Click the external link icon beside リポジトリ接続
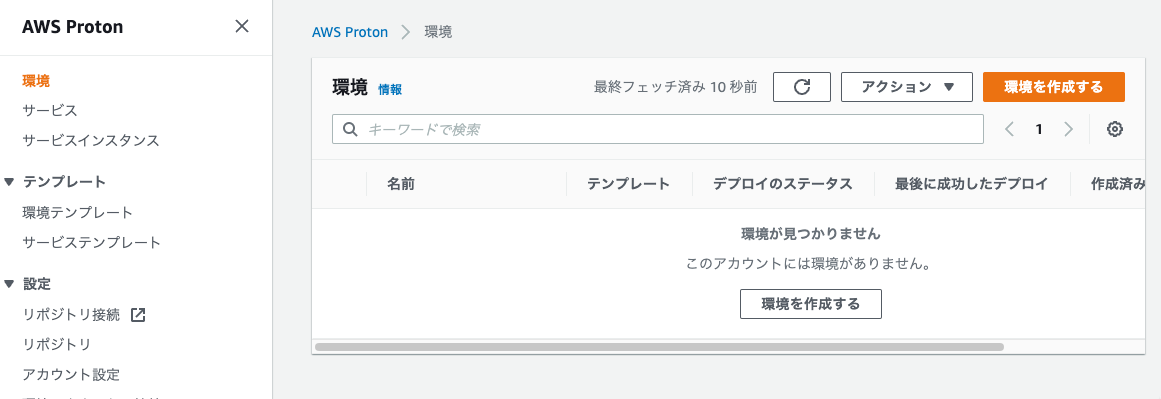This screenshot has width=1161, height=399. 138,315
